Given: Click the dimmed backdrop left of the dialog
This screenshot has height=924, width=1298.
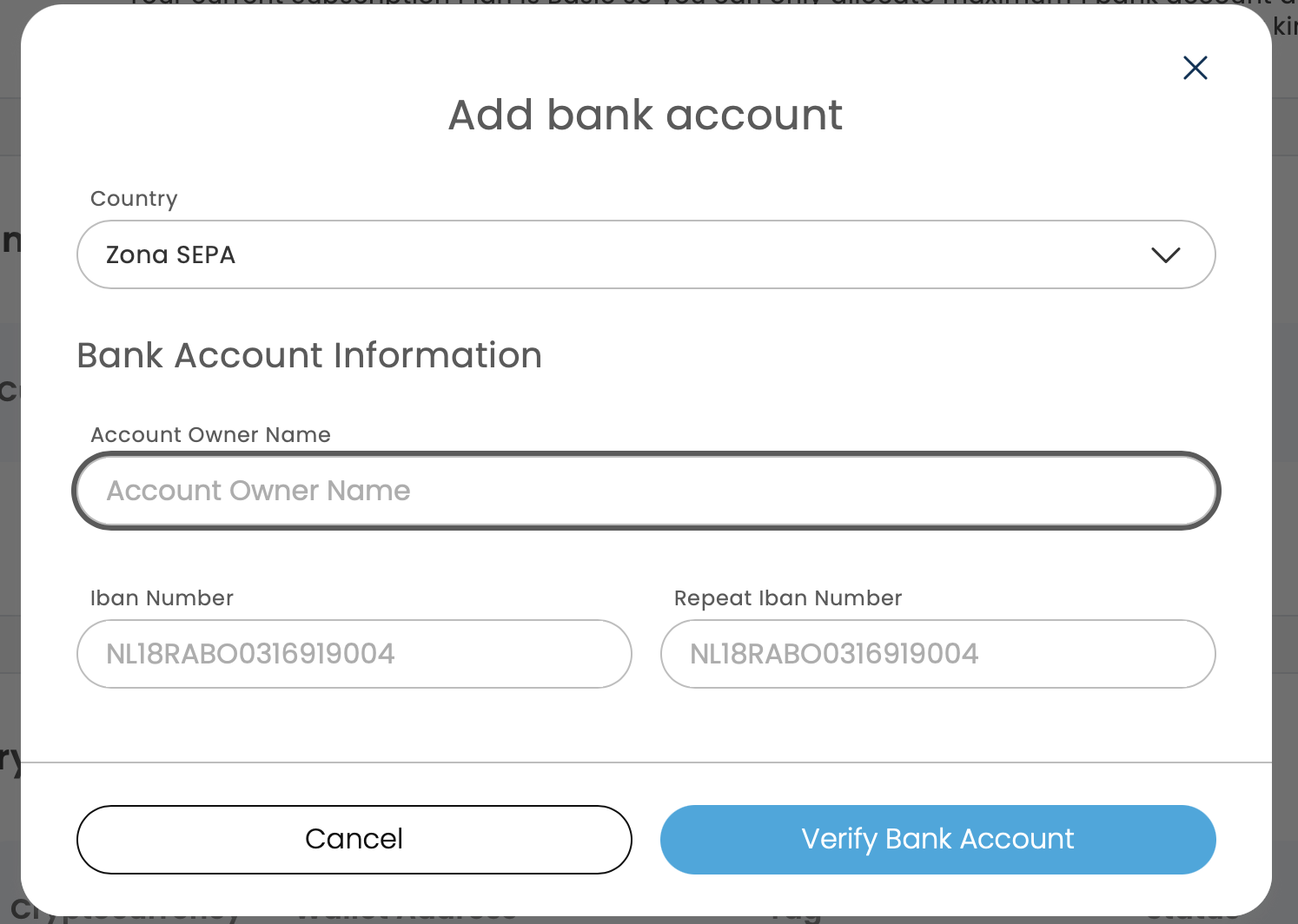Looking at the screenshot, I should 9,521.
